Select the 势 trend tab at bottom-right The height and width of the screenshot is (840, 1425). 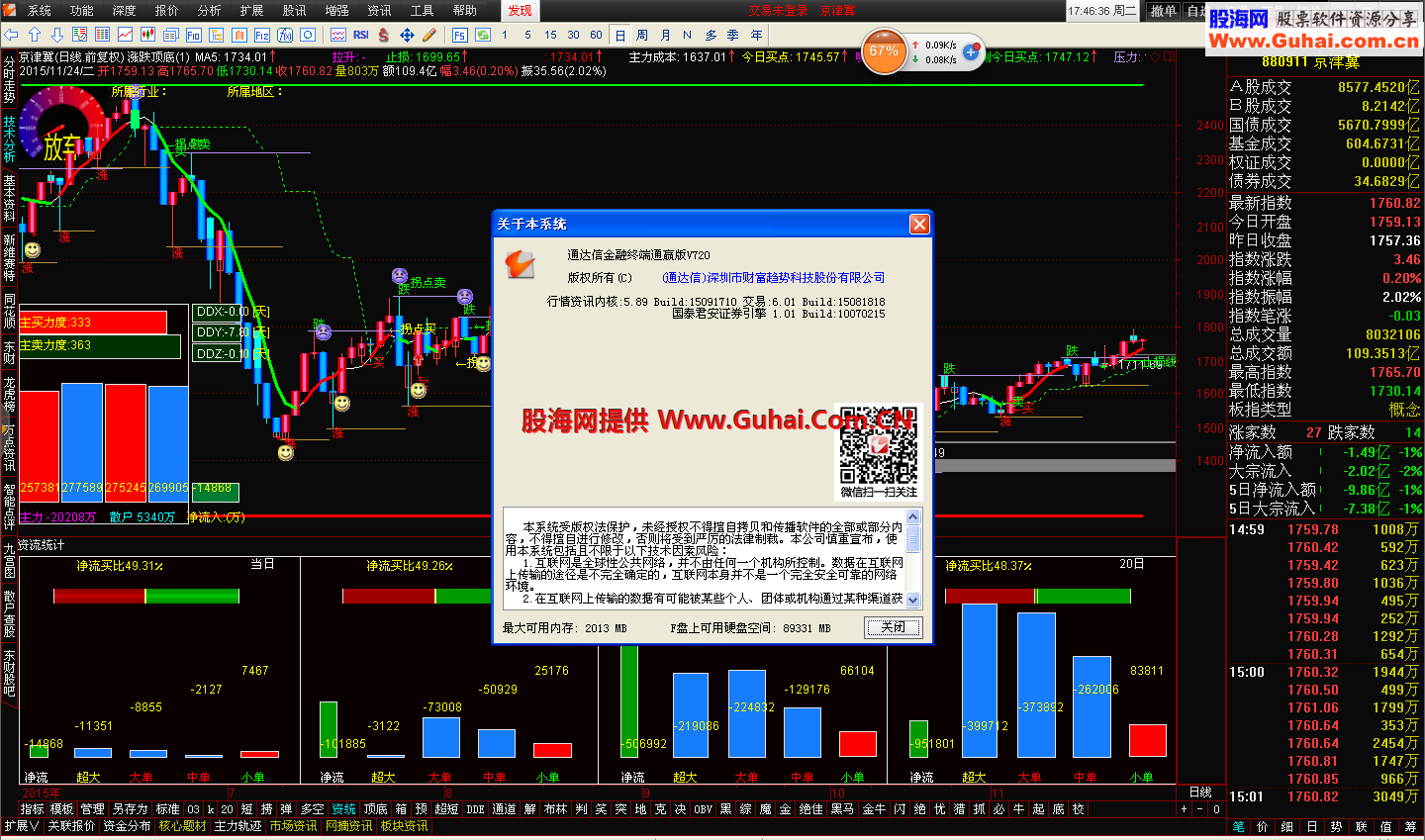coord(1336,826)
